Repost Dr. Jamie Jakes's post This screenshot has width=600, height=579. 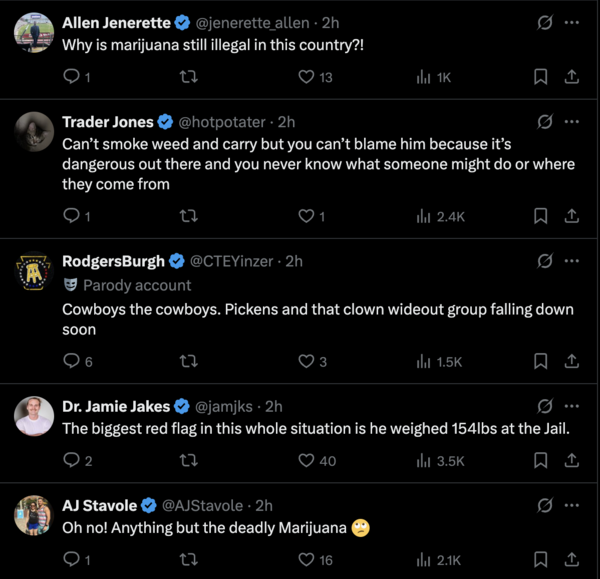(x=189, y=460)
